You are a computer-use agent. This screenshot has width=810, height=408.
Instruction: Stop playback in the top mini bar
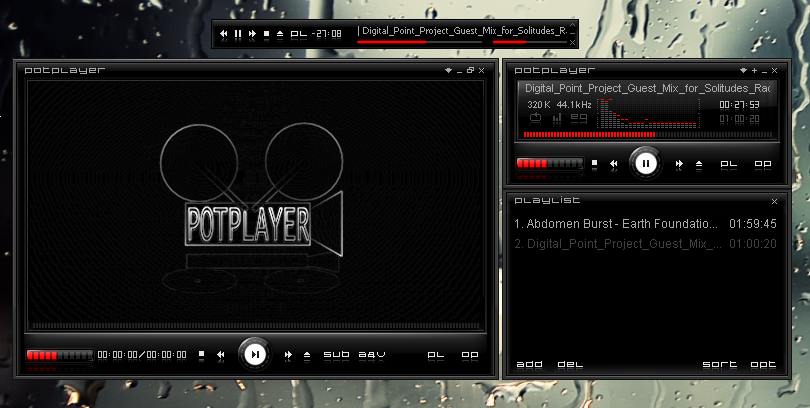pyautogui.click(x=267, y=34)
